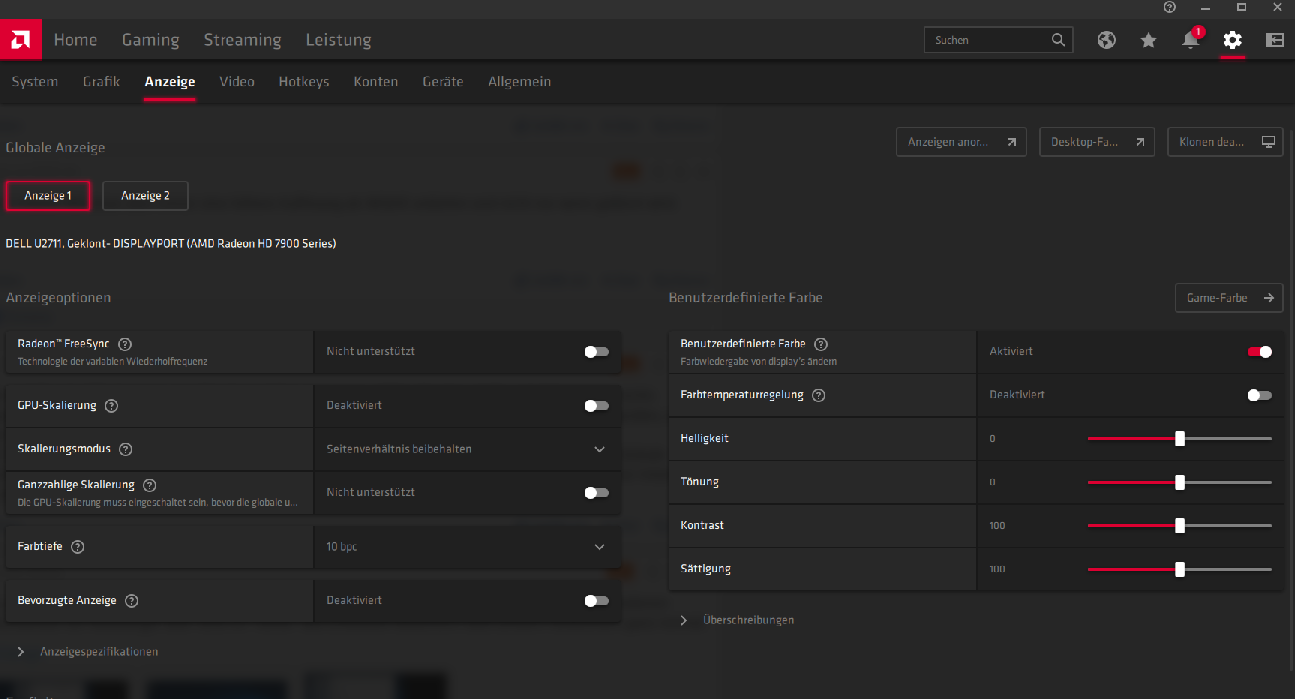
Task: Adjust the Tönung slider handle
Action: 1180,482
